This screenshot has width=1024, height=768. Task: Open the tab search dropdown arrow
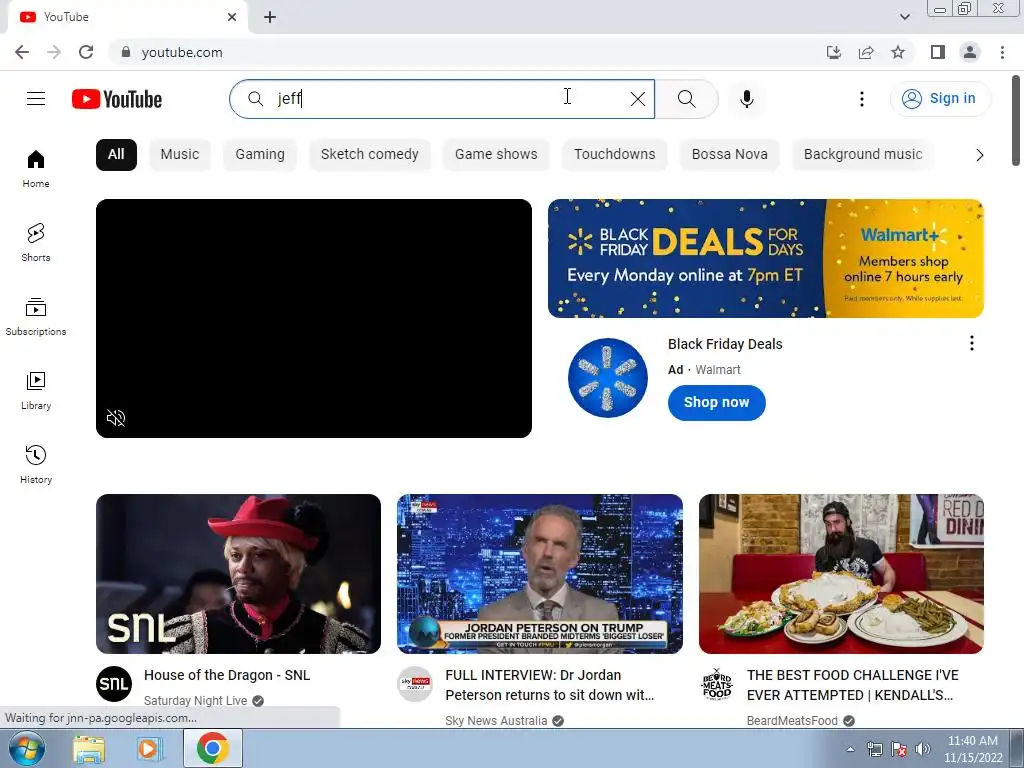[904, 17]
